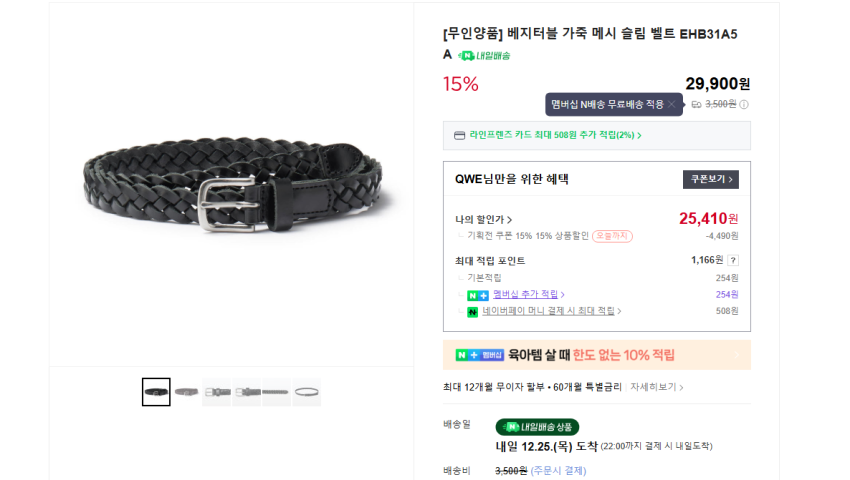The width and height of the screenshot is (850, 480).
Task: Click the 내일배송 badge beside title
Action: [x=484, y=55]
